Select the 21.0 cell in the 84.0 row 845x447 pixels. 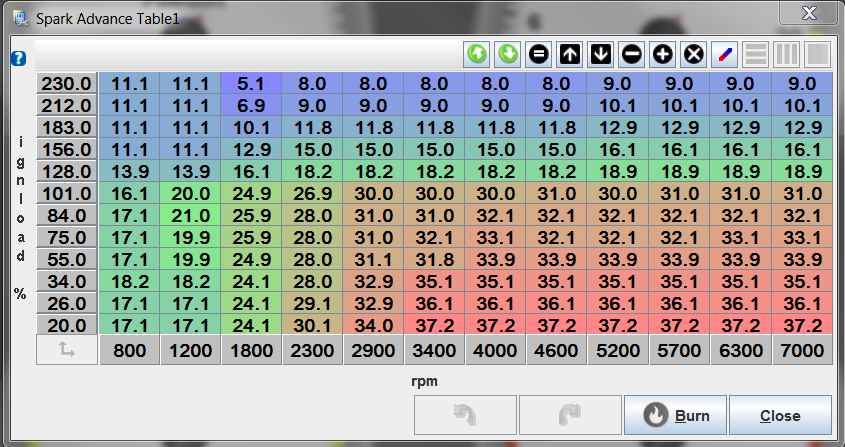click(x=190, y=216)
